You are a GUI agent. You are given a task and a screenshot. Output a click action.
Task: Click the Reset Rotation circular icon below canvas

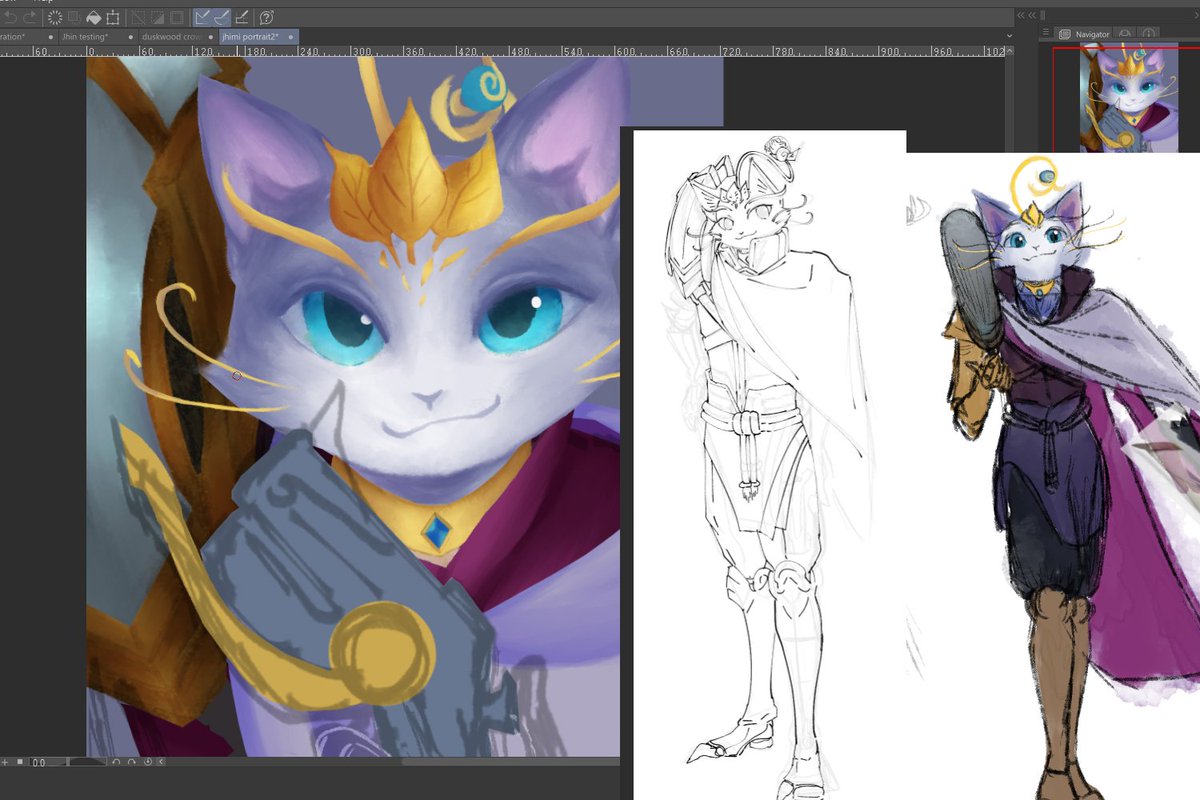click(148, 762)
